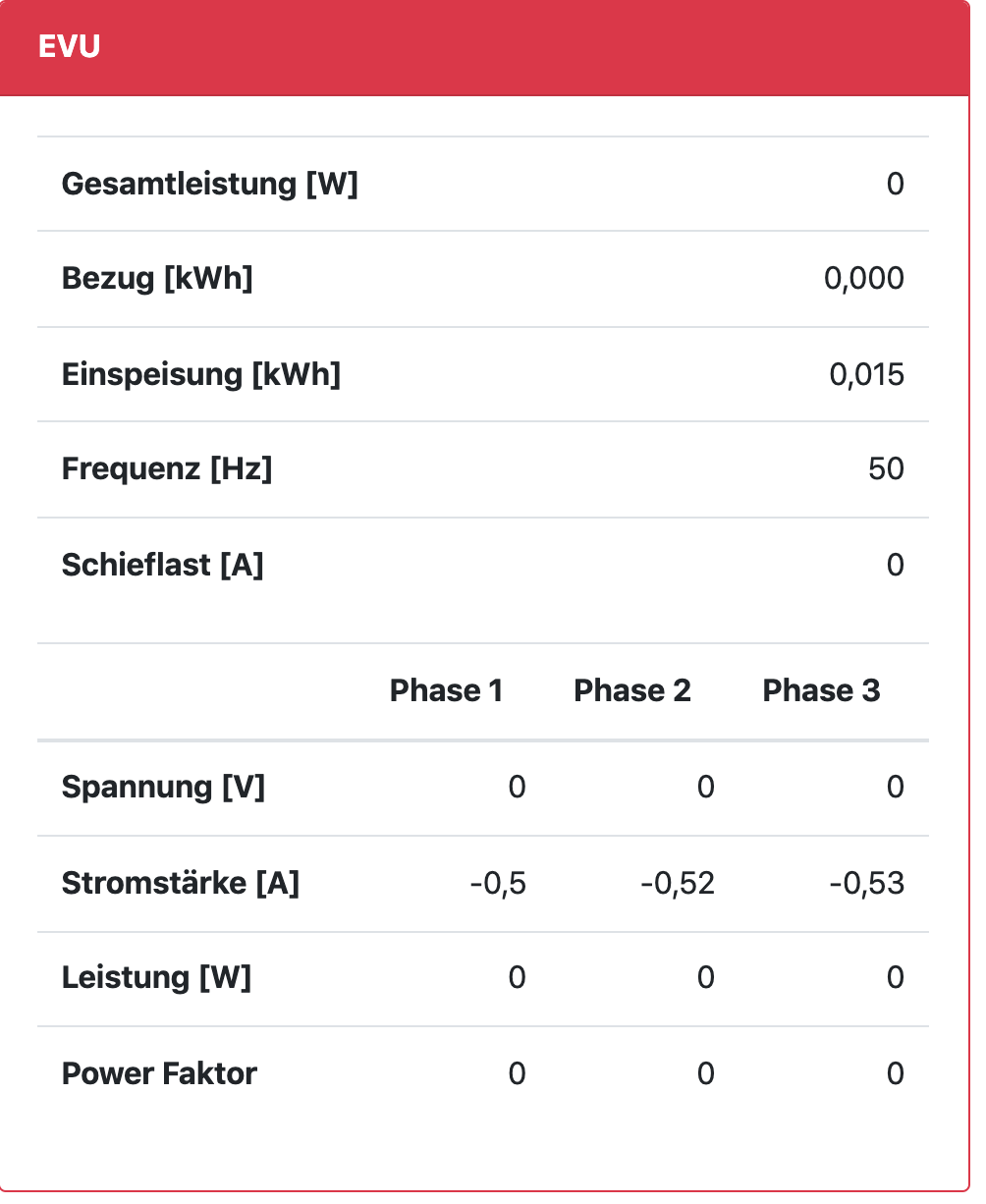Screen dimensions: 986x1204
Task: Select the Frequenz value 50
Action: (x=885, y=469)
